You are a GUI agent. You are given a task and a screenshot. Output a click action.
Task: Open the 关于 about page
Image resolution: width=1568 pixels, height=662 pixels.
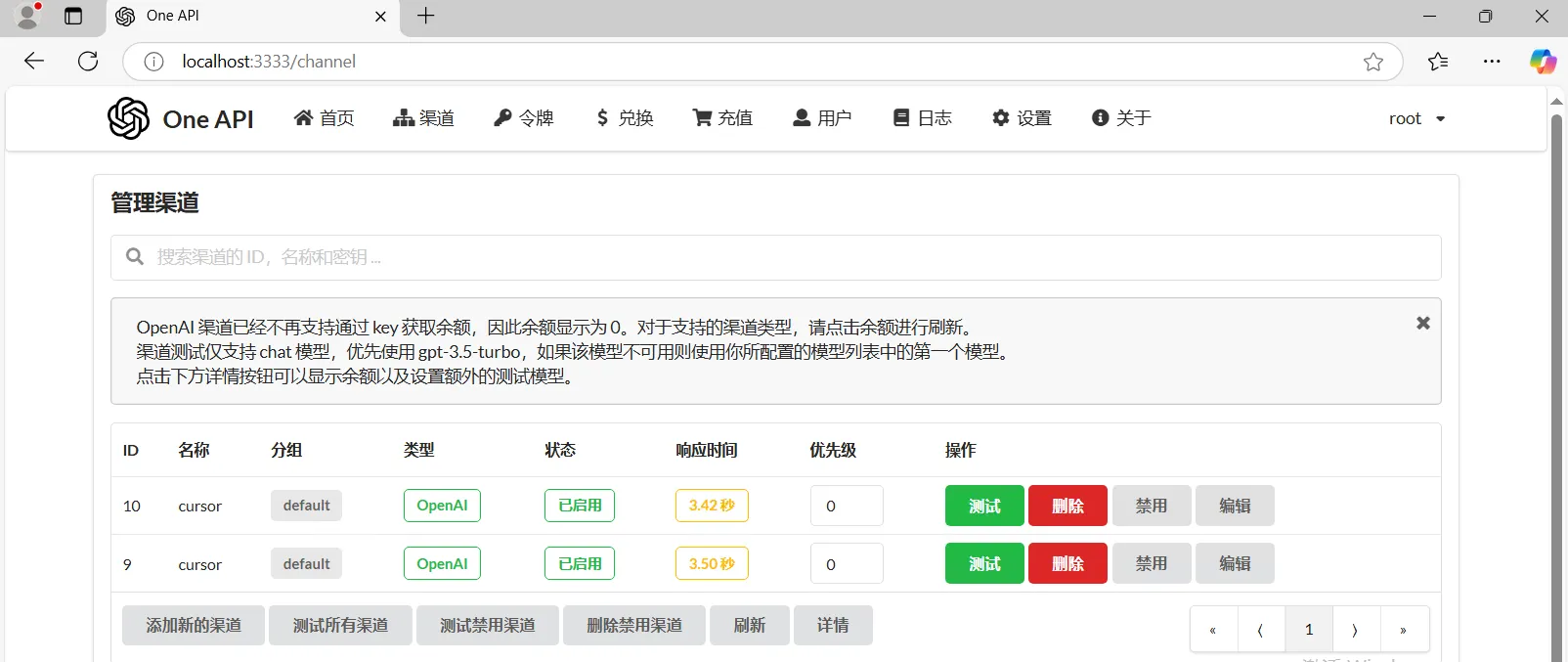[x=1121, y=118]
